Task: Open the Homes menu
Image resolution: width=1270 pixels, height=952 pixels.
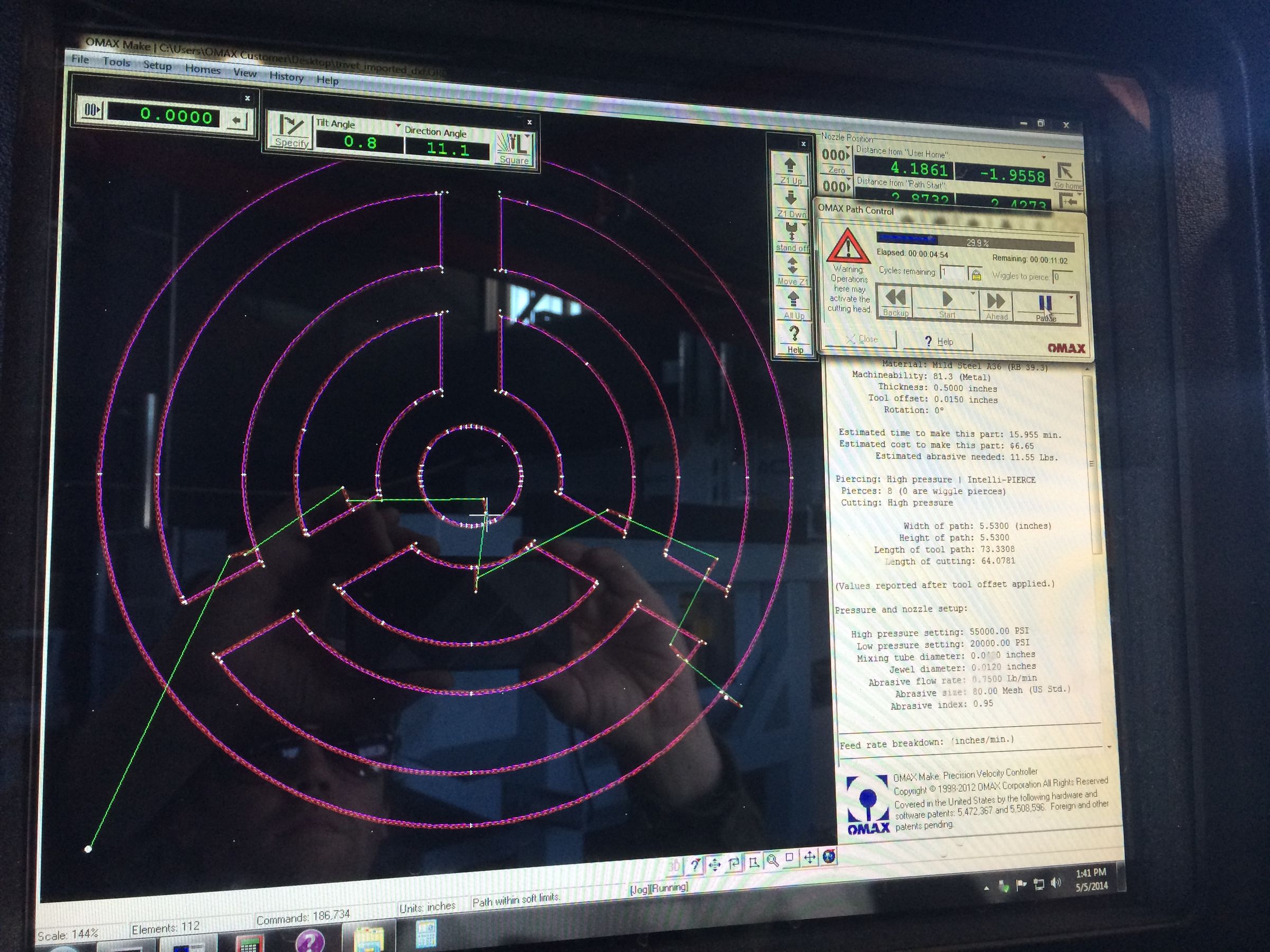Action: click(203, 69)
